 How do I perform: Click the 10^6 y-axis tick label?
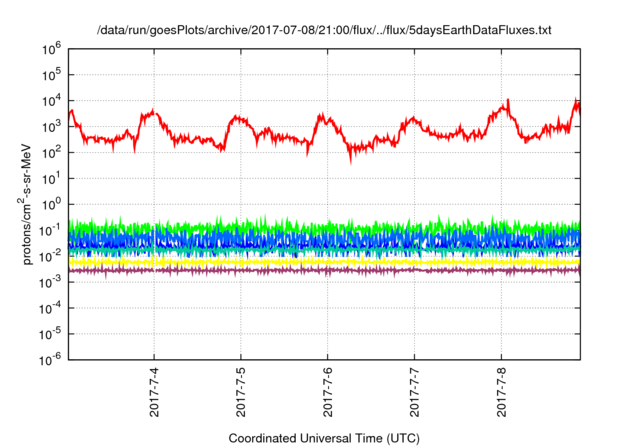click(x=52, y=48)
